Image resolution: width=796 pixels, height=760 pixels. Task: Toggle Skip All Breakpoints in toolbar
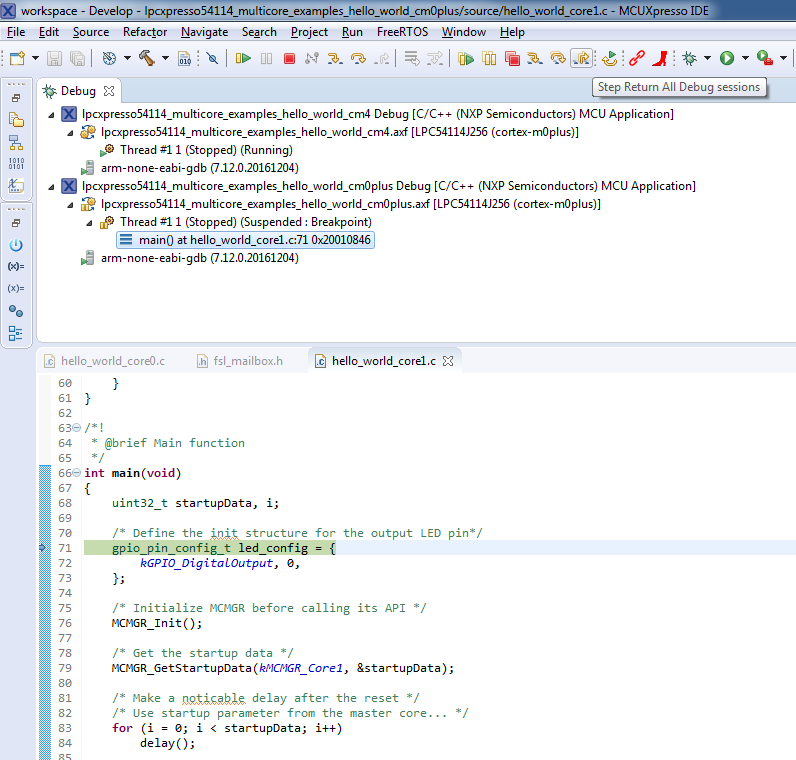(212, 59)
